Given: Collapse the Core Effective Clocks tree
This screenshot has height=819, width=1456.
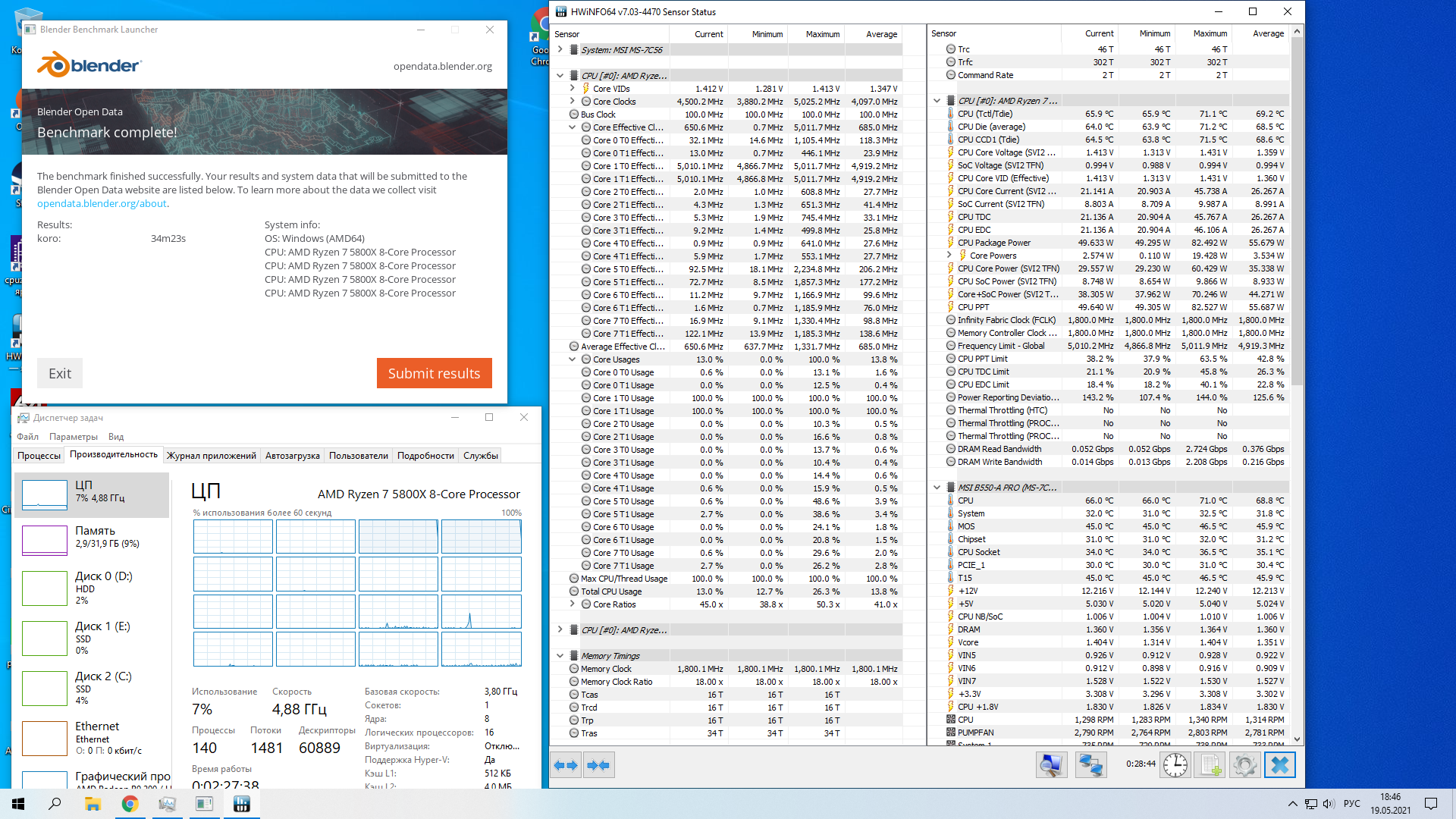Looking at the screenshot, I should tap(573, 127).
